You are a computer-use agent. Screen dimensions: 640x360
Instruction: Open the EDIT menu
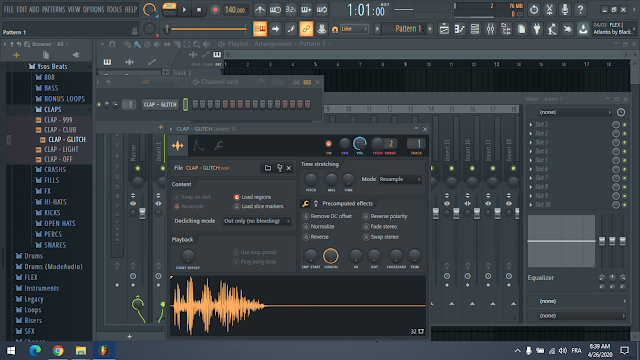pyautogui.click(x=22, y=9)
